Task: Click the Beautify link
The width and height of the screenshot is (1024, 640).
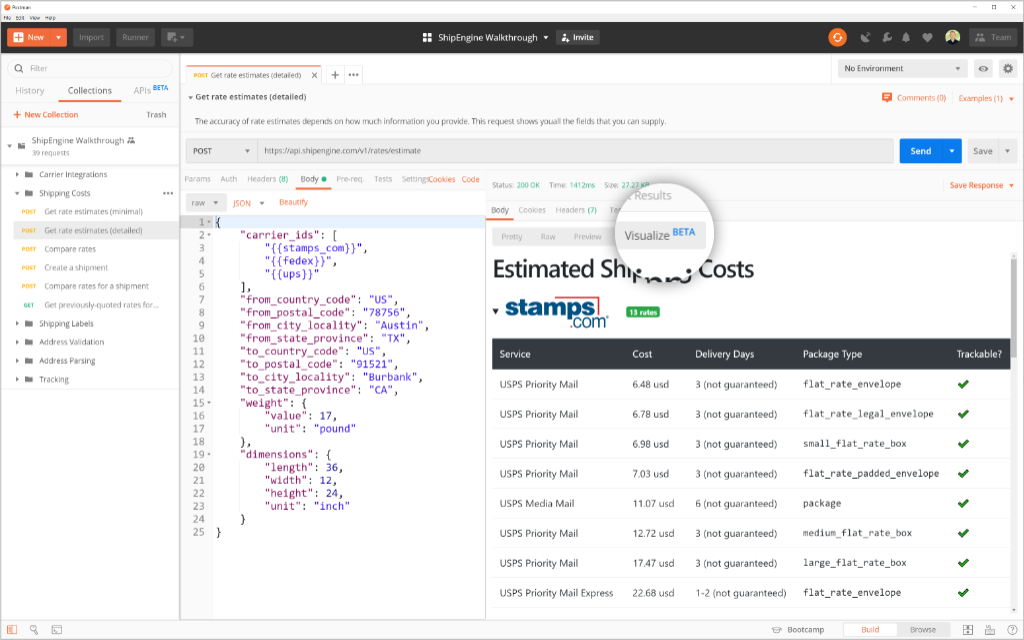Action: (x=293, y=202)
